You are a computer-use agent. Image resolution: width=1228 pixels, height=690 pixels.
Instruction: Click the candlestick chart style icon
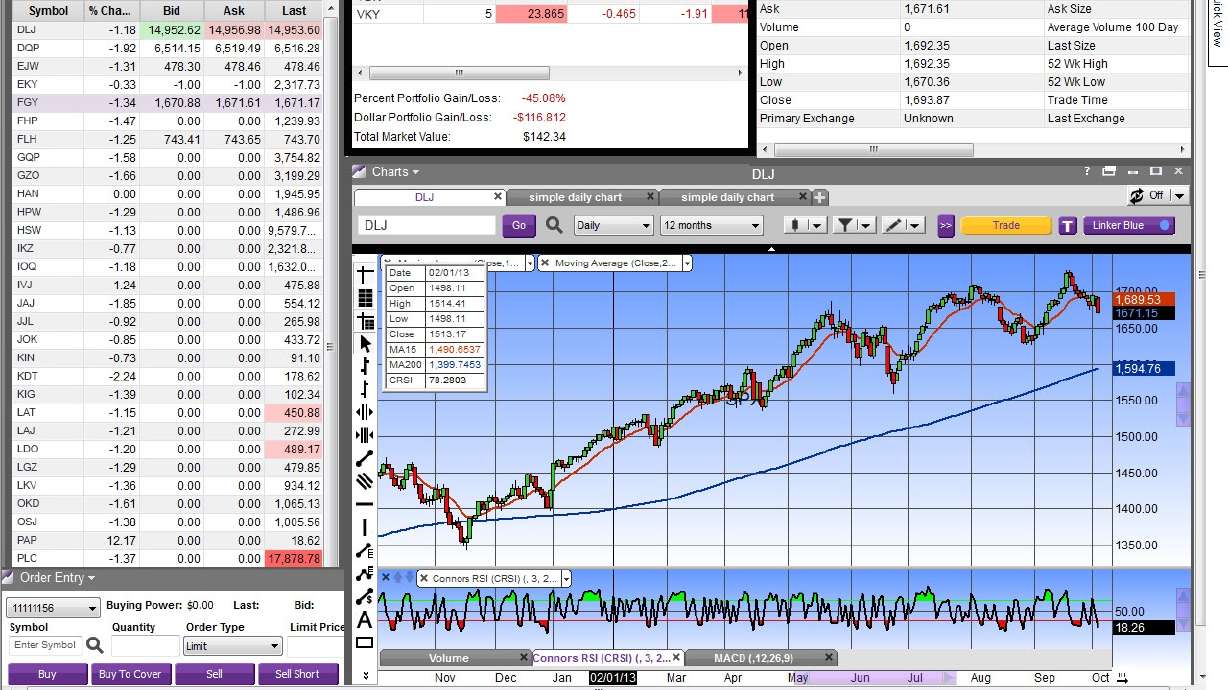point(796,224)
